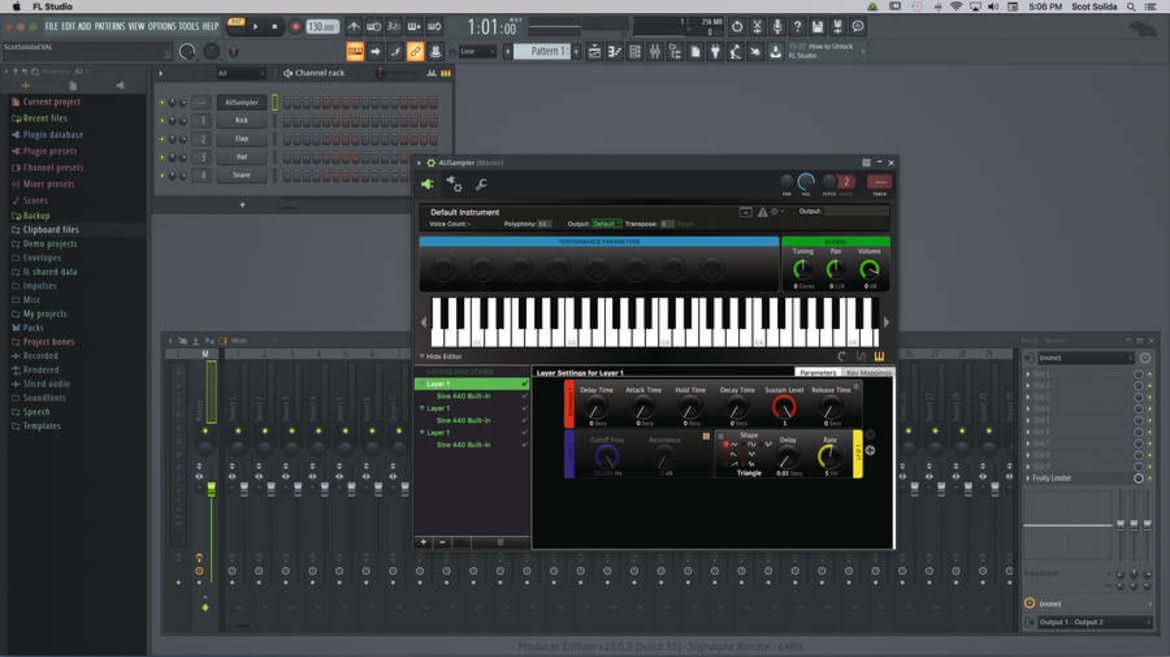1170x657 pixels.
Task: Adjust the Tuning knob in AUSampler
Action: coord(802,269)
